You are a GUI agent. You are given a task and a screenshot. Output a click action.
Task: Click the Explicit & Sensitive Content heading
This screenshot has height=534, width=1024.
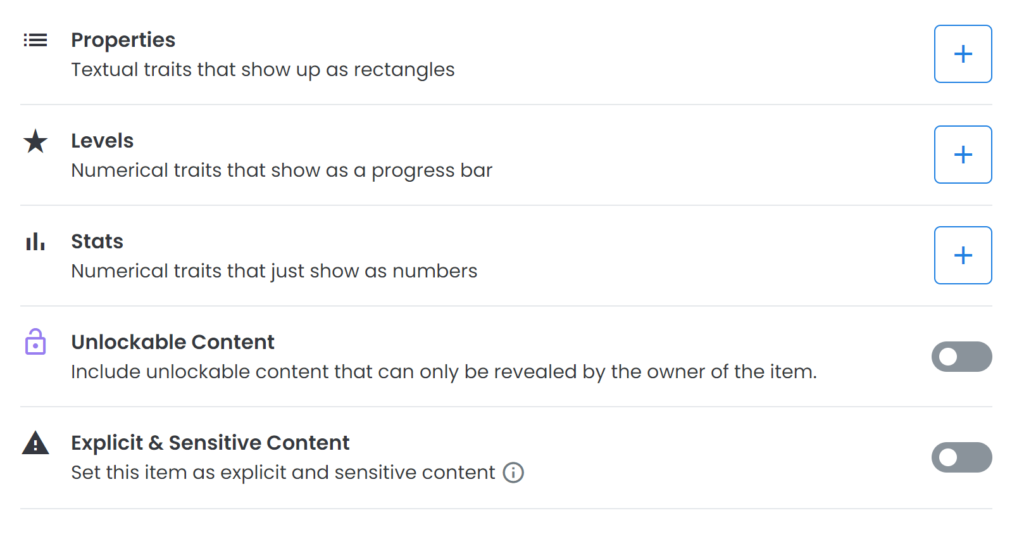click(210, 443)
